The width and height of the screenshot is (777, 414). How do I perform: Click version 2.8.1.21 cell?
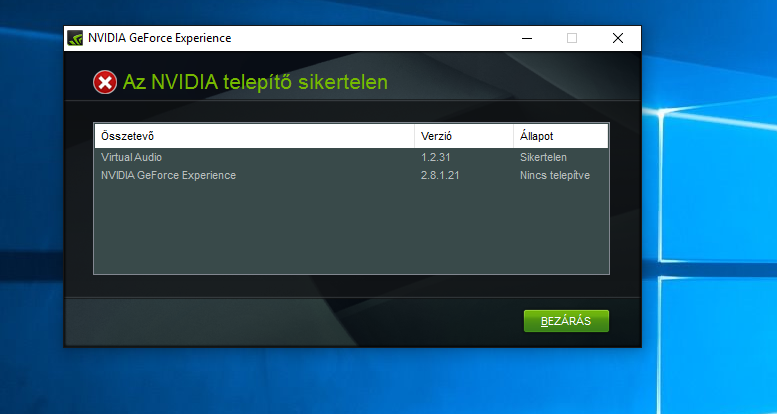click(440, 176)
